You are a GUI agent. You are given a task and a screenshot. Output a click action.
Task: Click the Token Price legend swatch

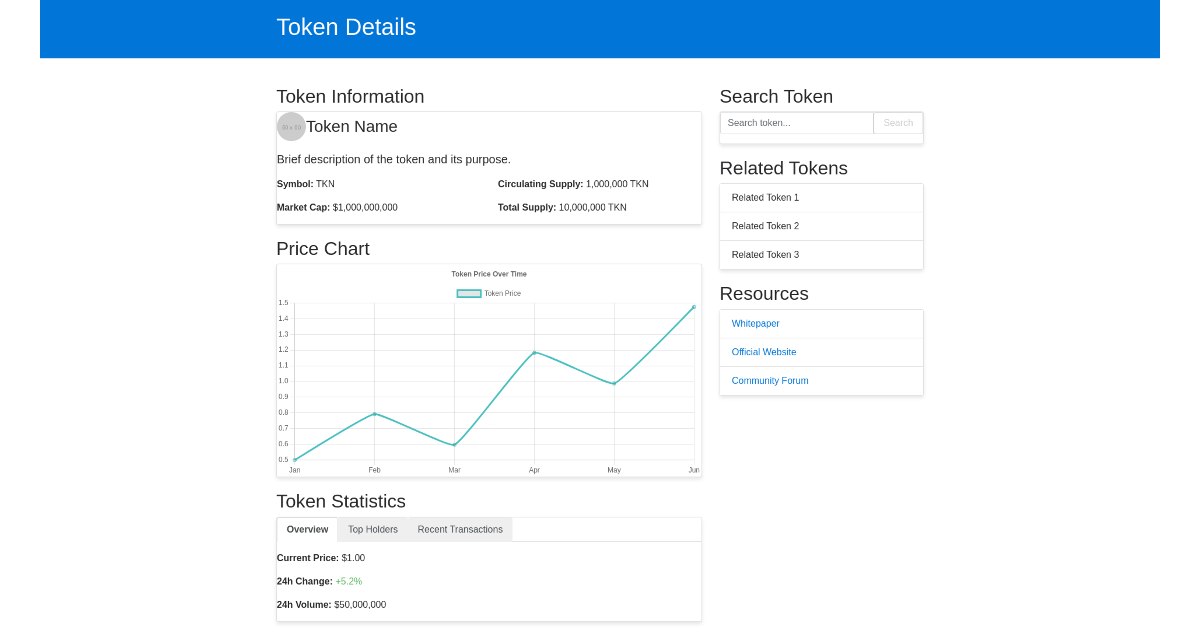tap(466, 293)
